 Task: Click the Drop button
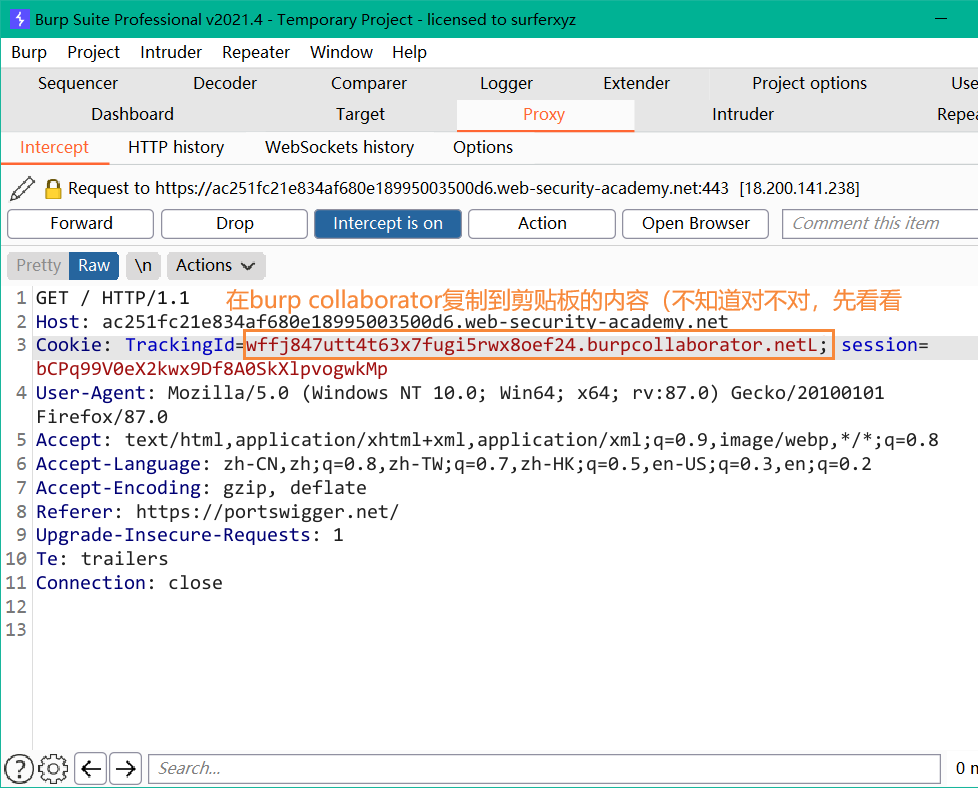[235, 223]
